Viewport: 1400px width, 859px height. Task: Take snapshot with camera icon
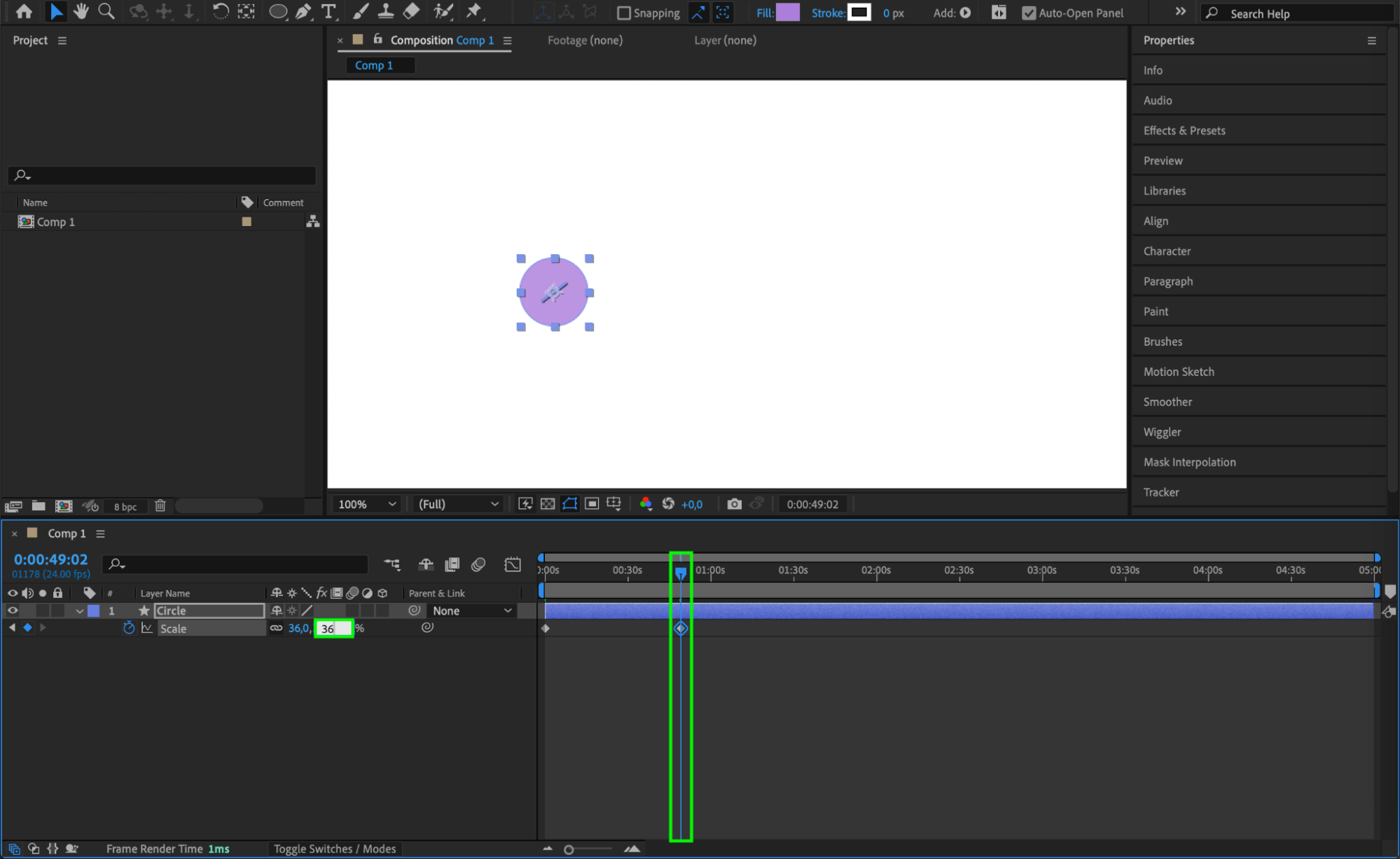point(734,504)
